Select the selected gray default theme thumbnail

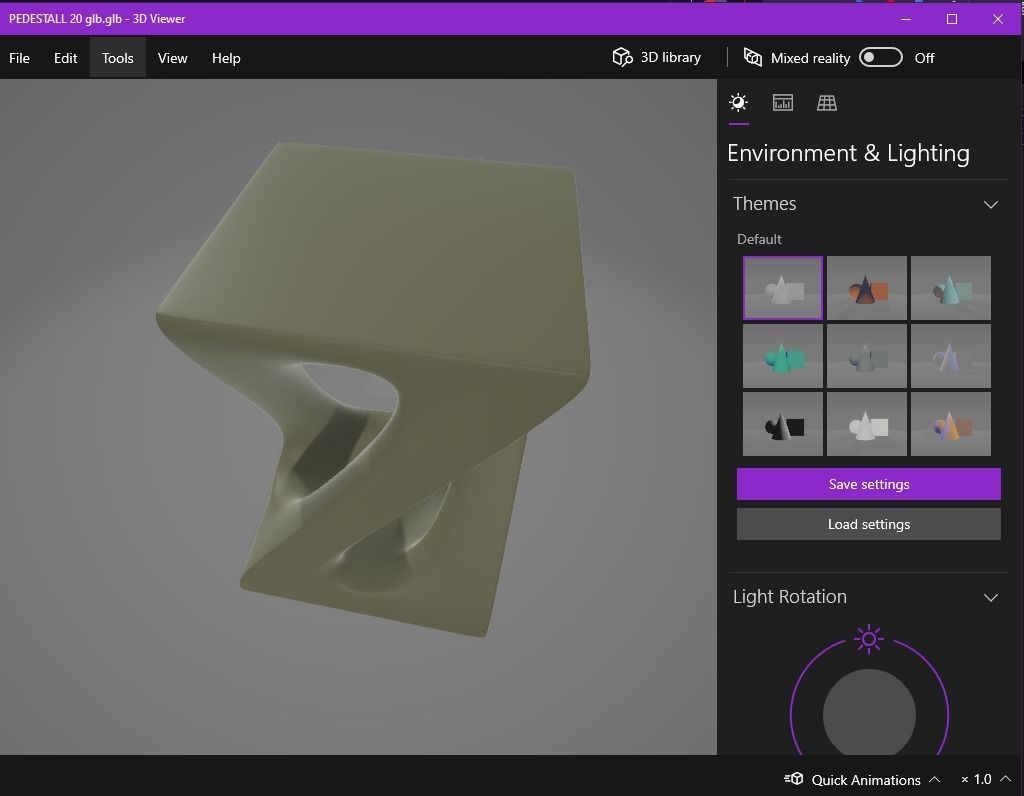[x=782, y=288]
